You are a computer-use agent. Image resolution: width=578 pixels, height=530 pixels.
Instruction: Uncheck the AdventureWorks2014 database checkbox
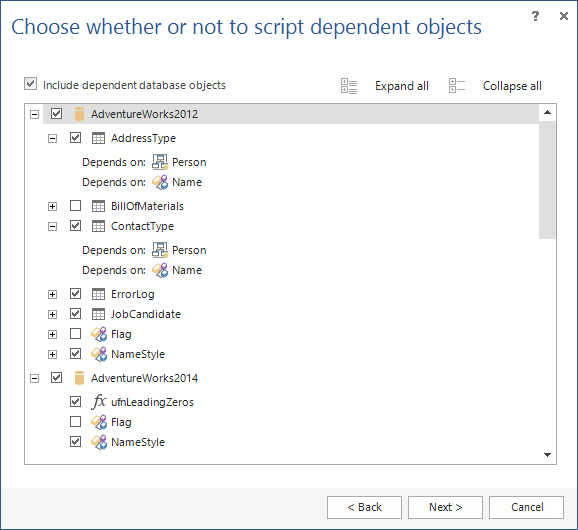pyautogui.click(x=56, y=377)
